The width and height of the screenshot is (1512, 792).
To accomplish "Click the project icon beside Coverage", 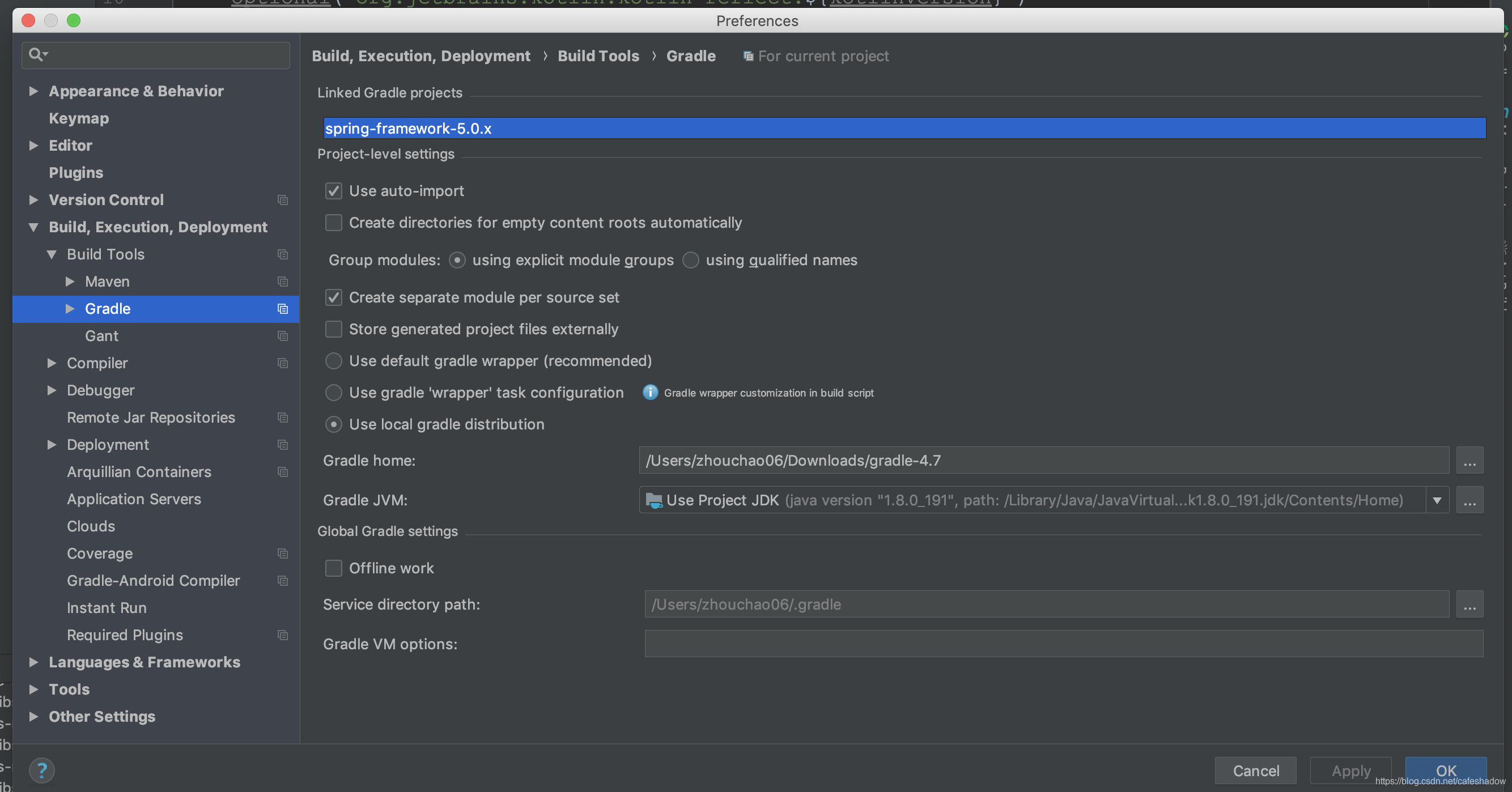I will (282, 553).
